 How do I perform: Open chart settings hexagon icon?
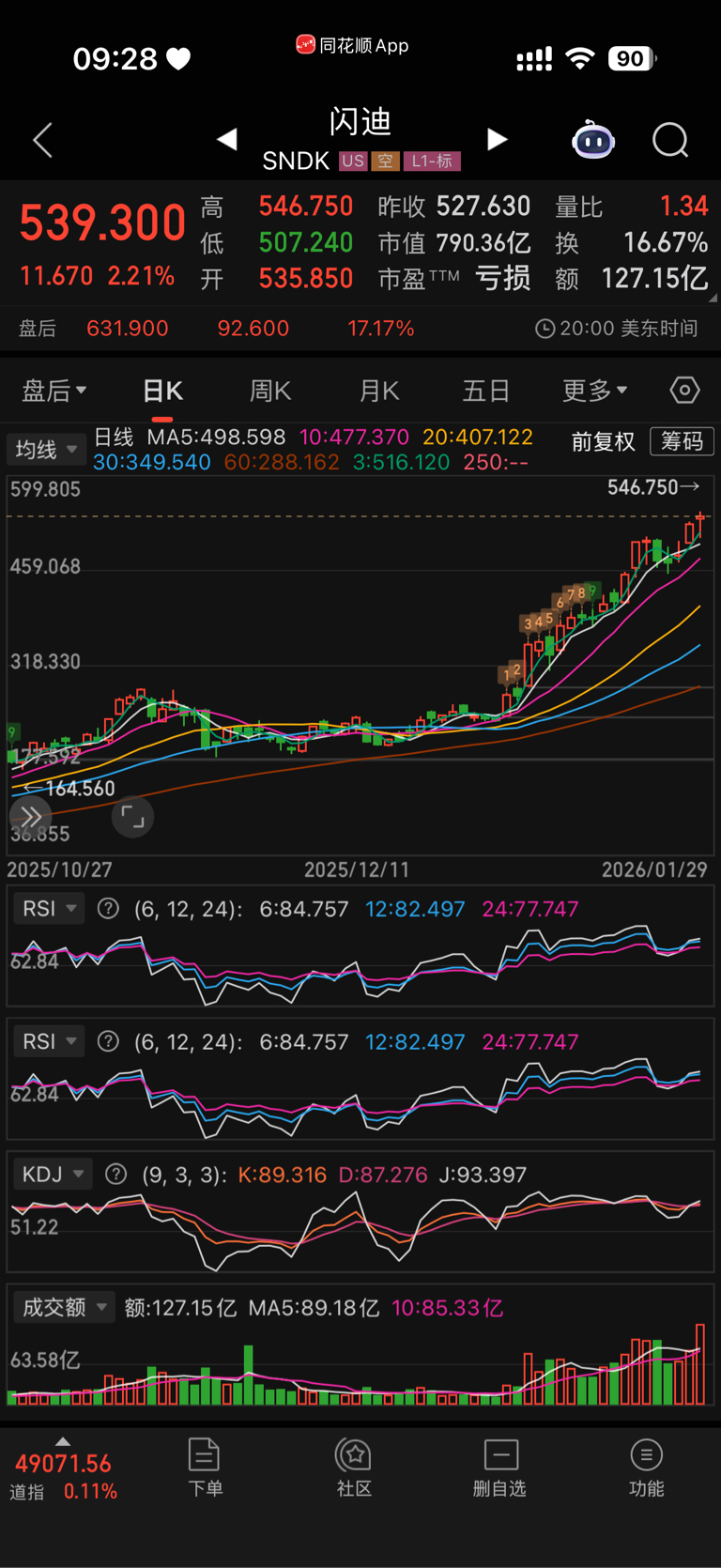pyautogui.click(x=684, y=390)
